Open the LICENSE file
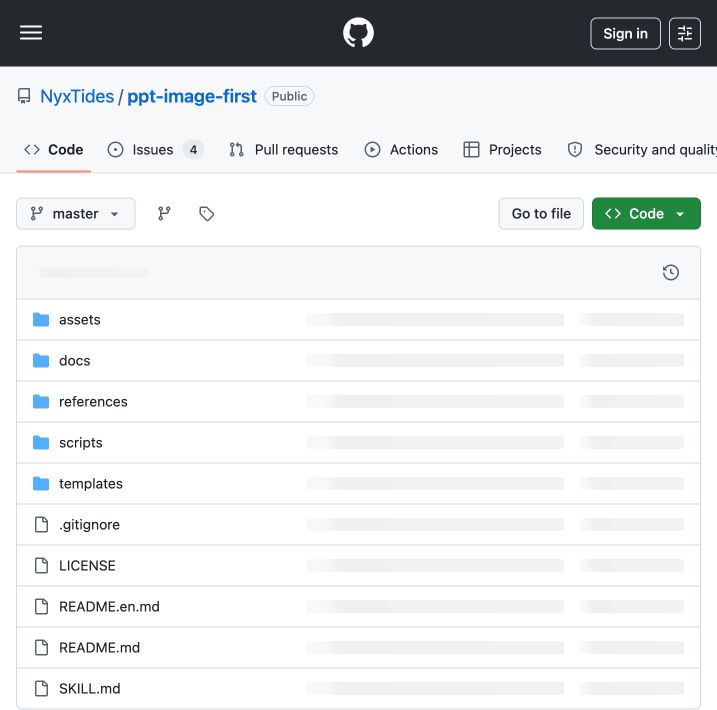The width and height of the screenshot is (717, 710). (87, 566)
